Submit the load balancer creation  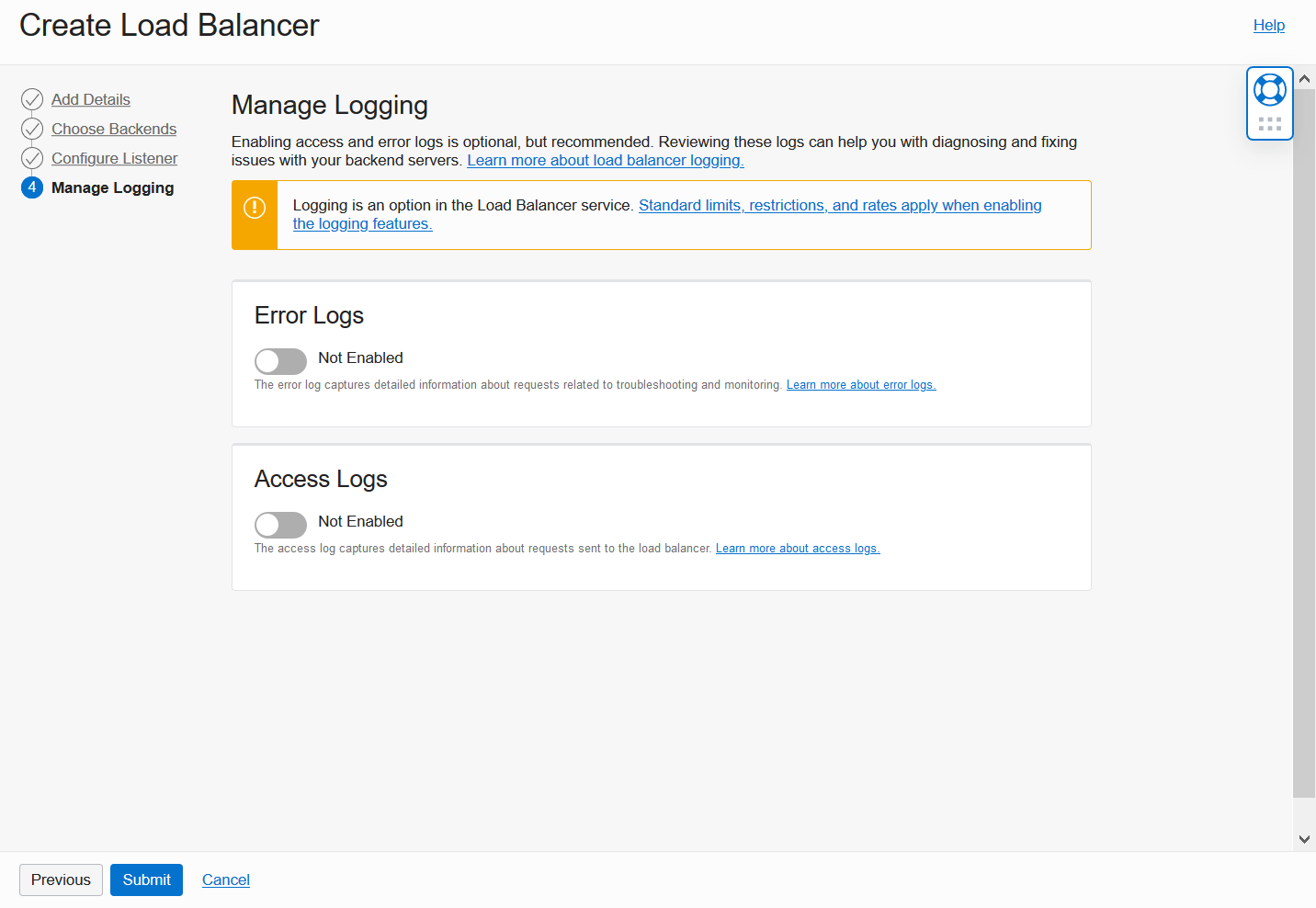(146, 880)
